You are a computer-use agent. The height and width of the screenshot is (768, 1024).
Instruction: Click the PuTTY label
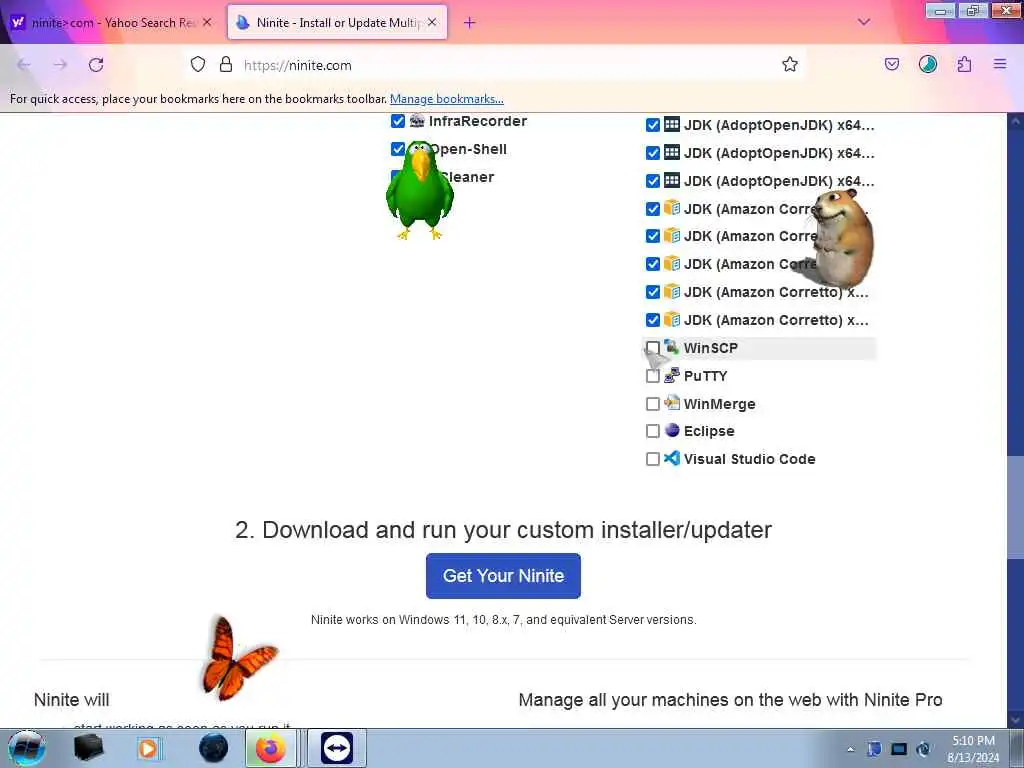coord(705,376)
